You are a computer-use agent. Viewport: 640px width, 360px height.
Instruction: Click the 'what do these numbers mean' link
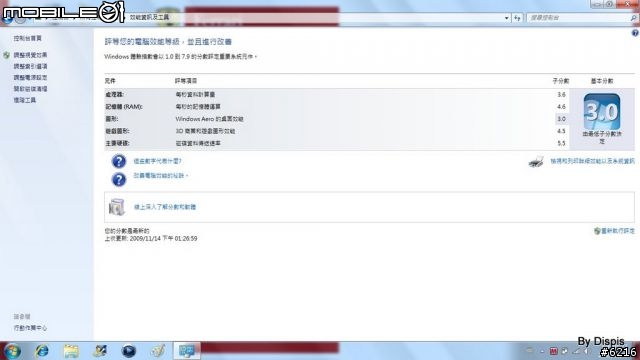point(158,161)
